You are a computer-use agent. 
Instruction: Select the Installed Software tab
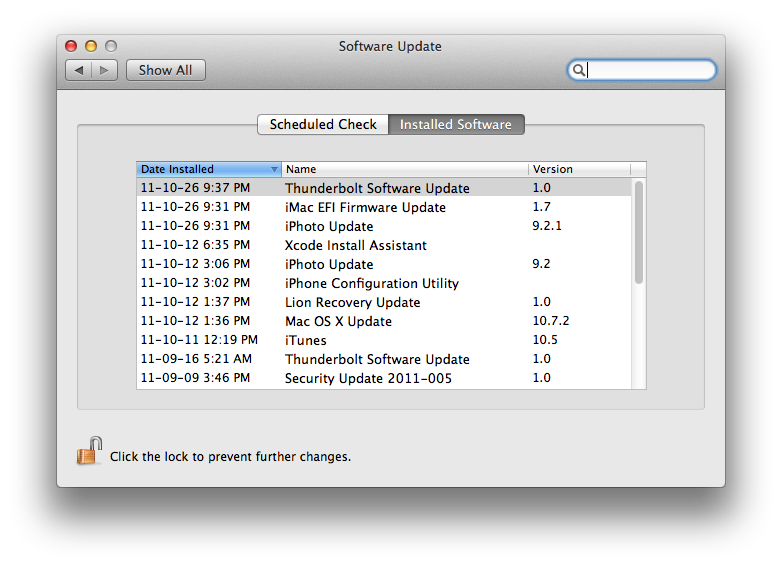point(456,124)
